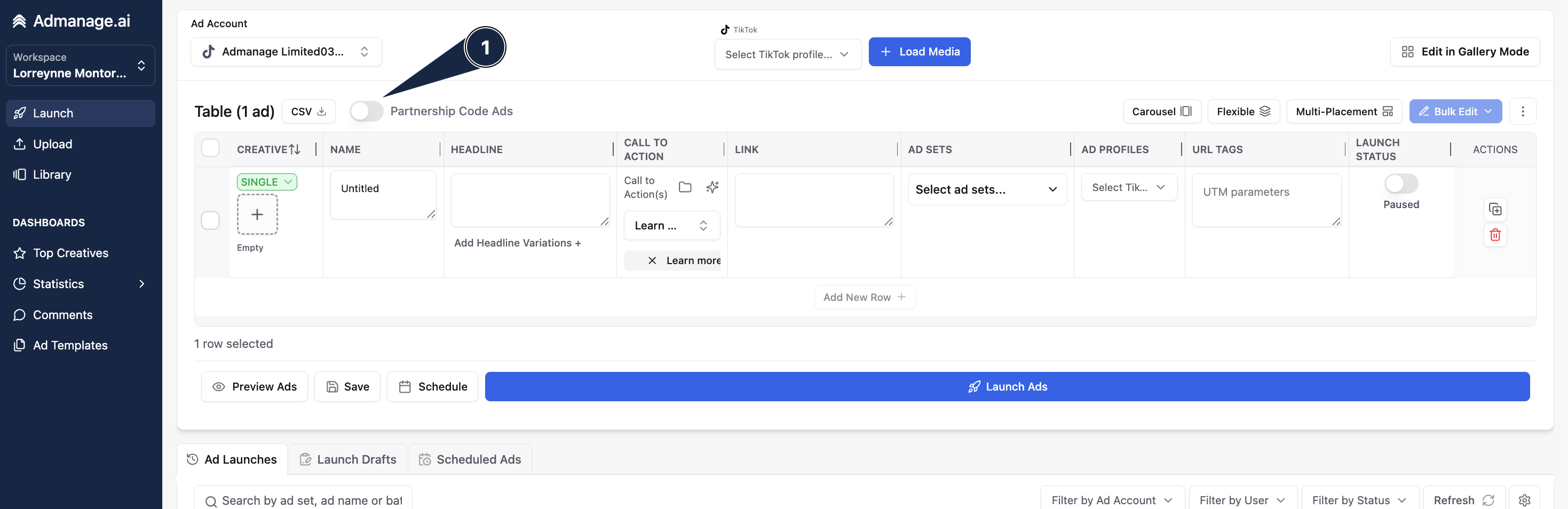
Task: Check the header select-all checkbox
Action: [210, 148]
